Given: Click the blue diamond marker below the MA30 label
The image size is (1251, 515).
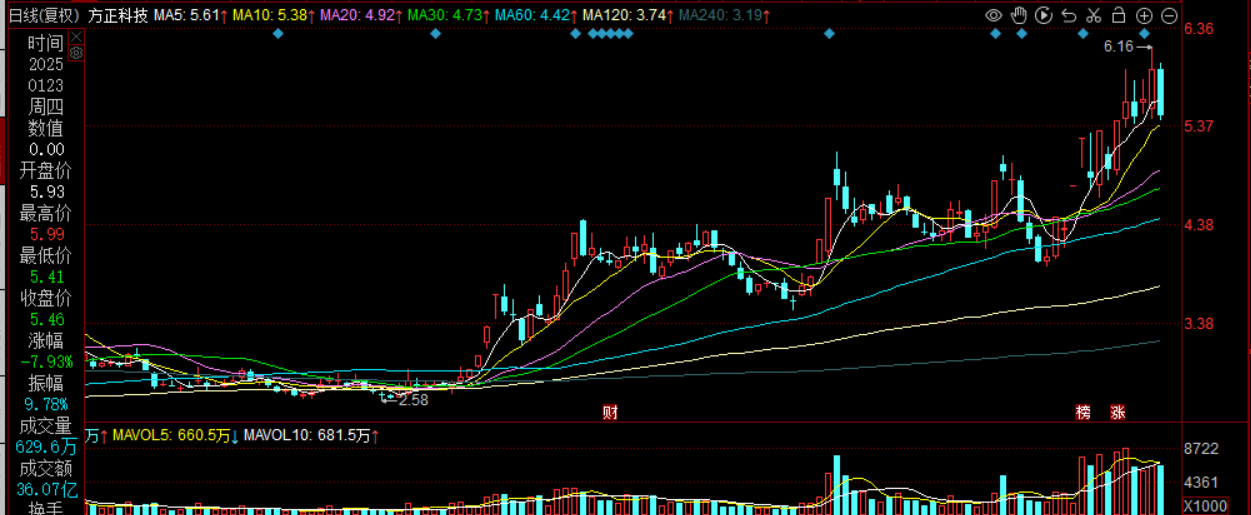Looking at the screenshot, I should tap(435, 34).
